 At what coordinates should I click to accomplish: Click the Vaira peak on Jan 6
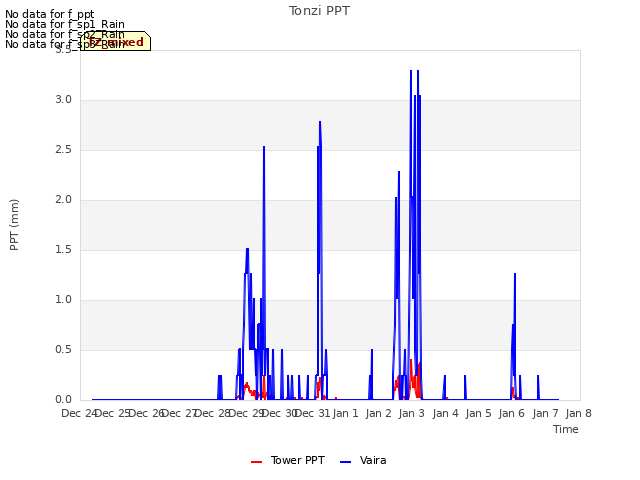pyautogui.click(x=515, y=274)
